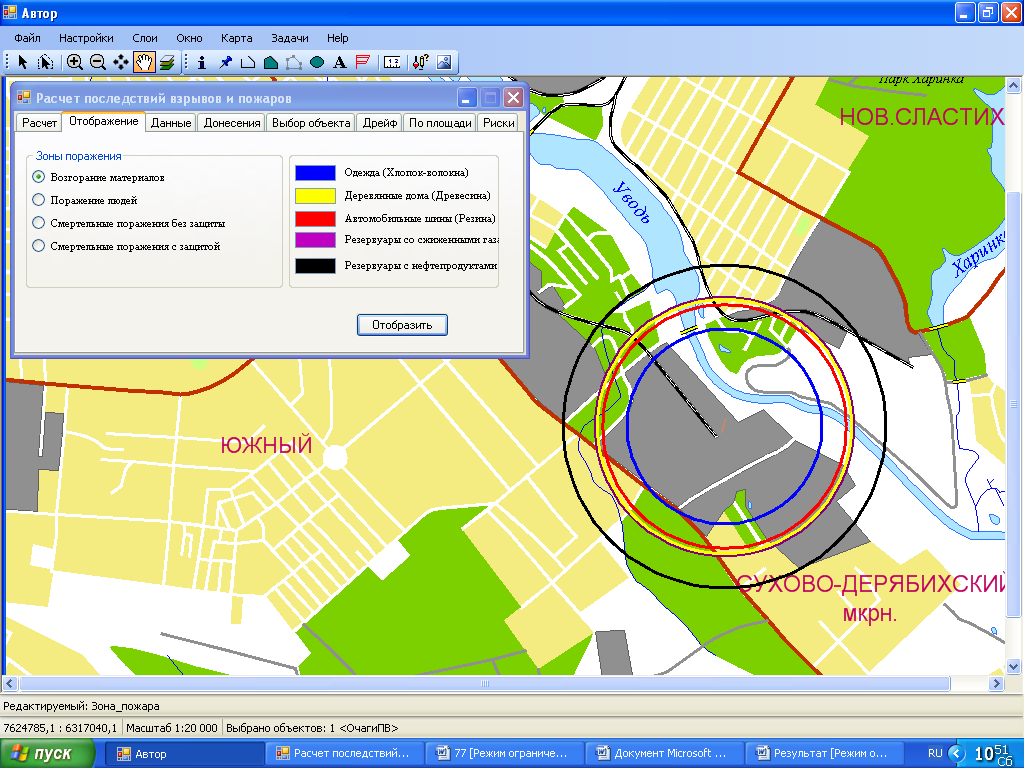Open the ruler measure tool
The width and height of the screenshot is (1024, 768).
[392, 62]
